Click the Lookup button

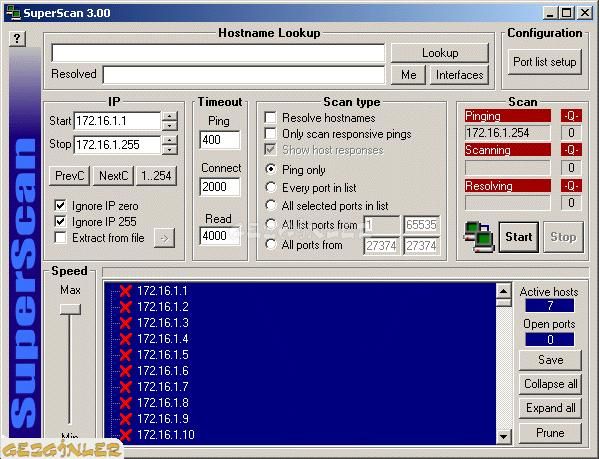tap(440, 53)
